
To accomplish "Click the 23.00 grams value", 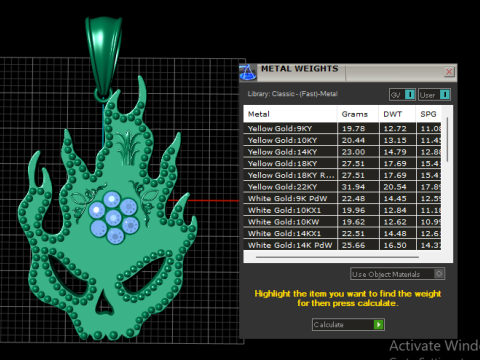I will pos(353,152).
